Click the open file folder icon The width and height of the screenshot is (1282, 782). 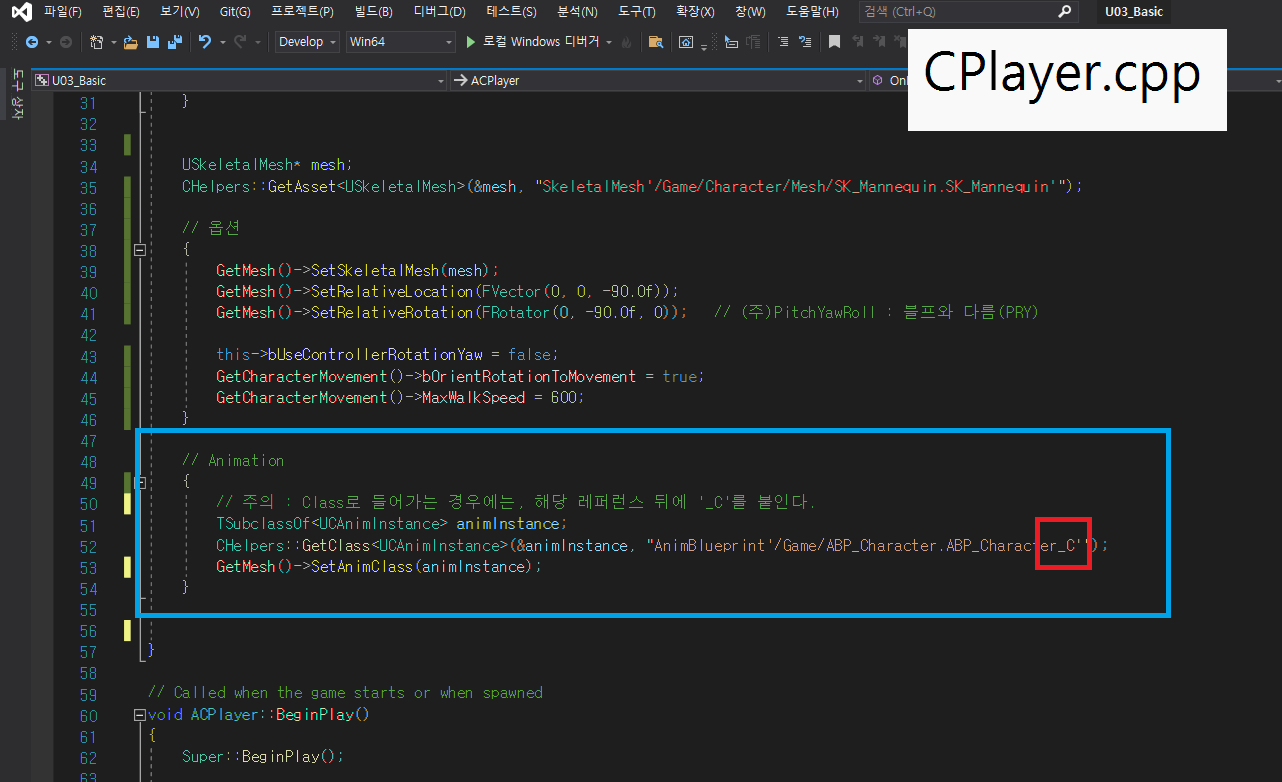click(130, 42)
